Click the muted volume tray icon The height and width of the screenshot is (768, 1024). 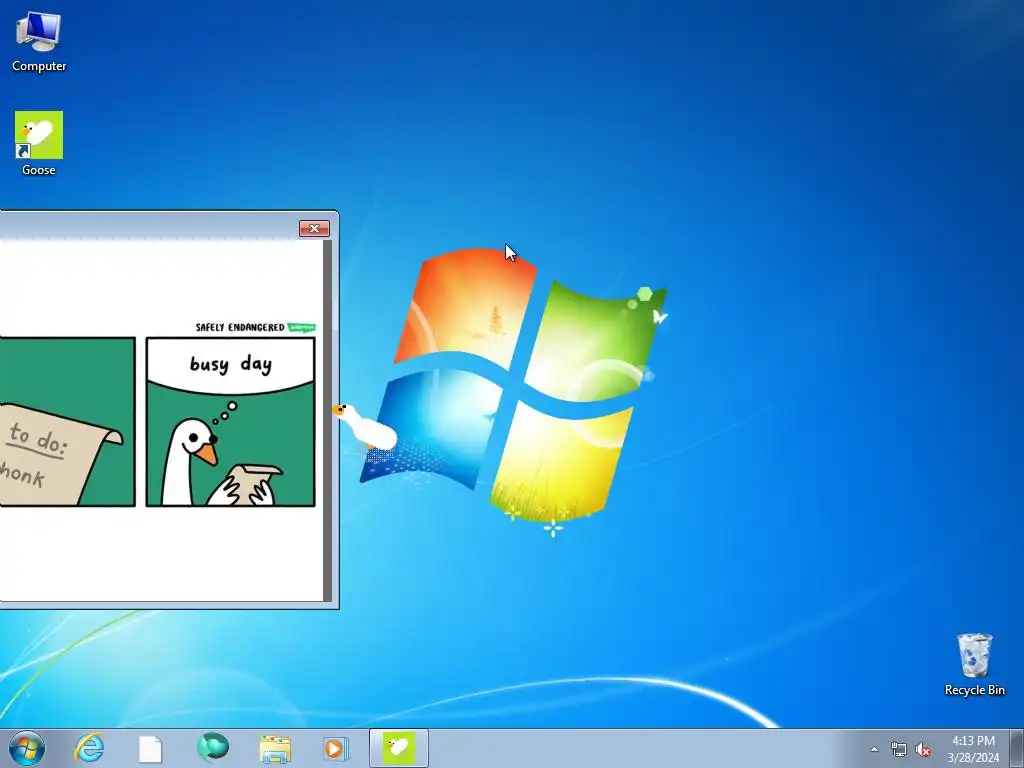click(x=922, y=750)
